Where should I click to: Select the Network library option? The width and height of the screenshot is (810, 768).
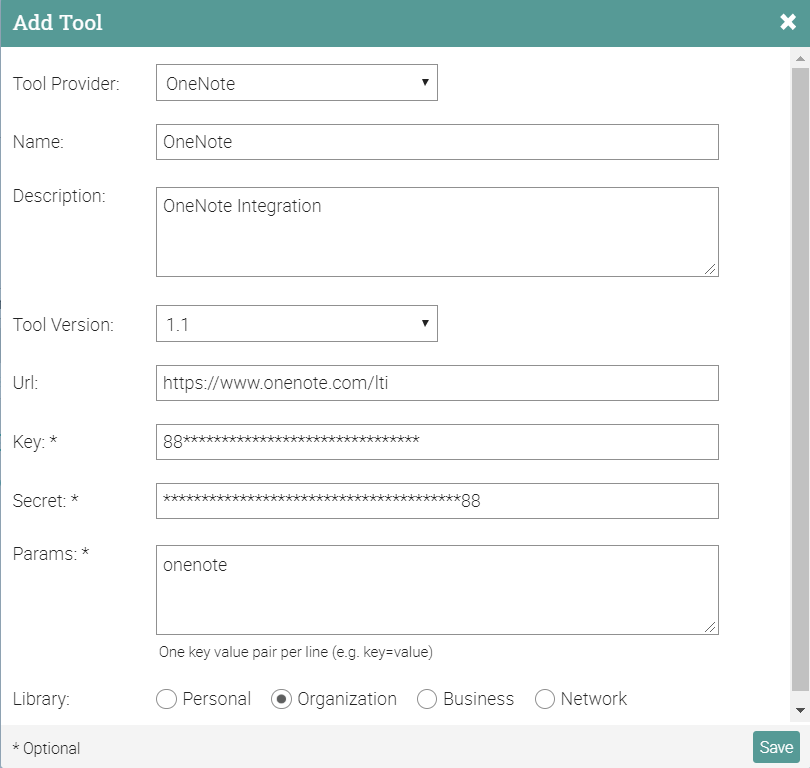pyautogui.click(x=544, y=699)
